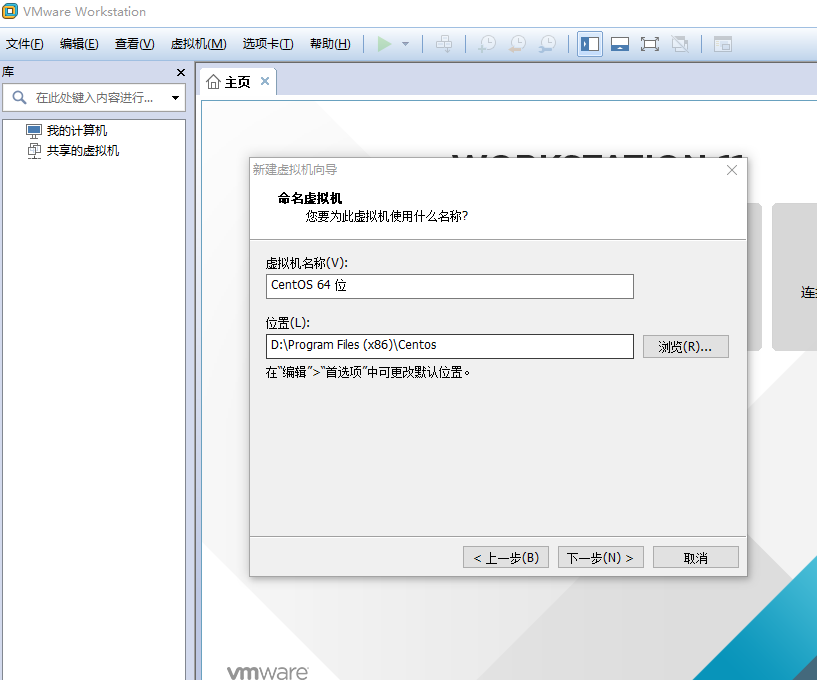The width and height of the screenshot is (817, 680).
Task: Switch to the 主页 tab
Action: click(238, 82)
